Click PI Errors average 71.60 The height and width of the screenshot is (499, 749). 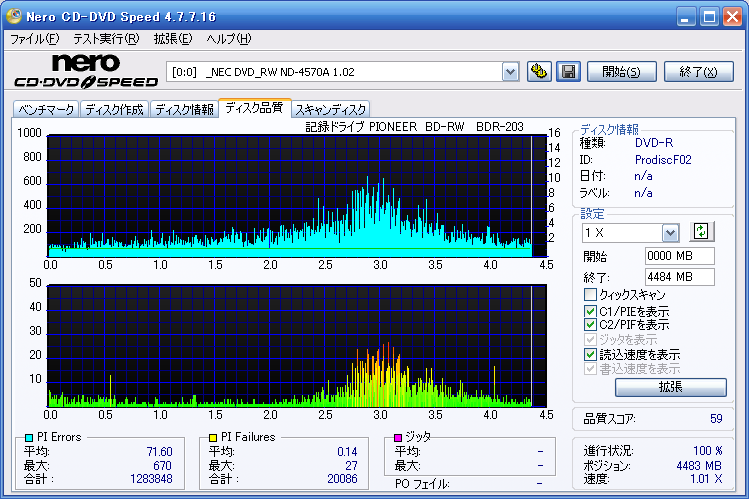(x=159, y=452)
